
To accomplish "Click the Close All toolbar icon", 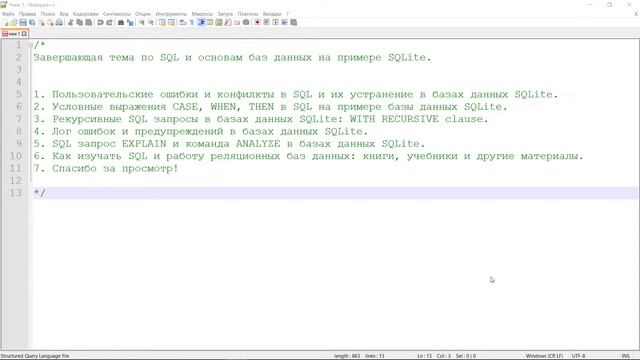I will point(50,22).
